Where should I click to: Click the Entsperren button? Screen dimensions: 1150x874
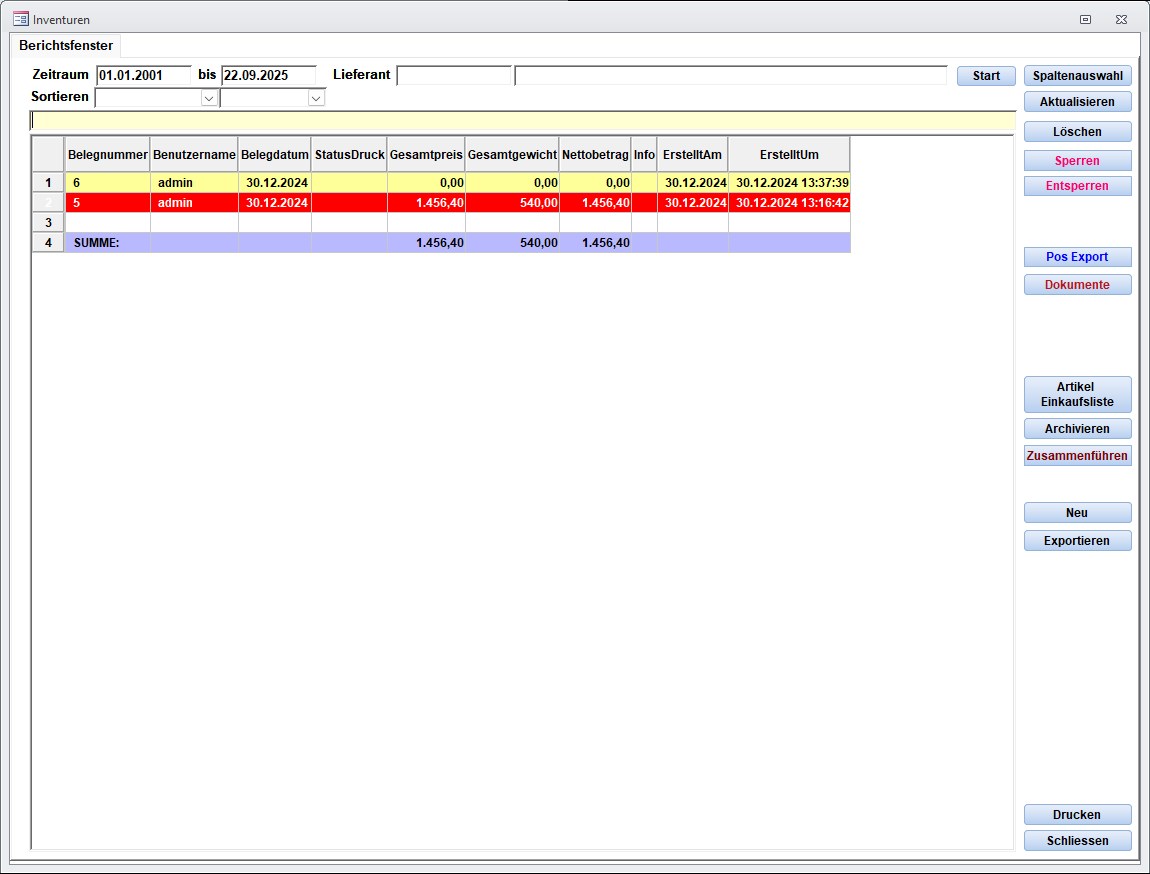1077,186
